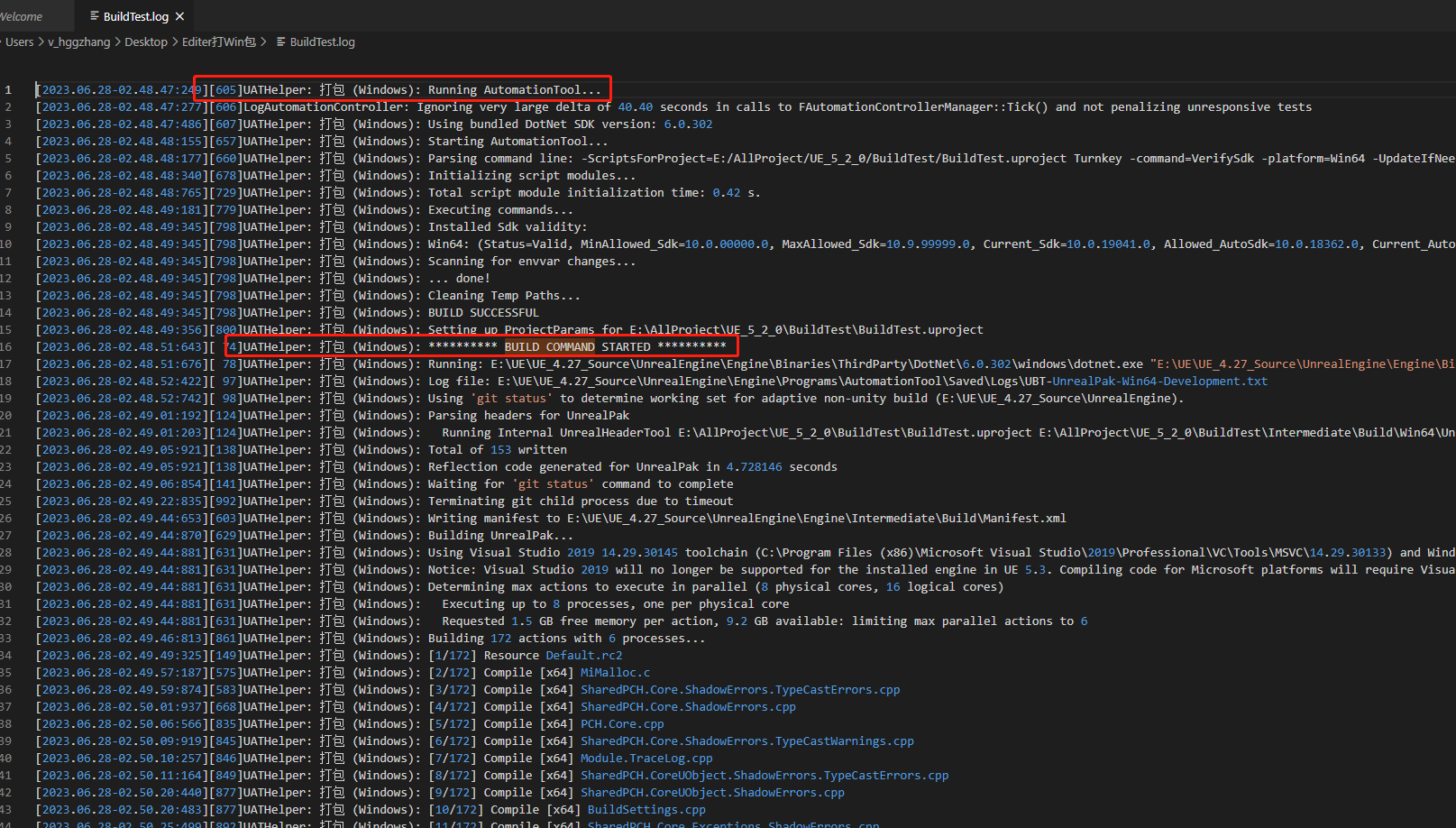Click 'Starting AutomationTool...' text
The height and width of the screenshot is (828, 1456).
tap(517, 142)
